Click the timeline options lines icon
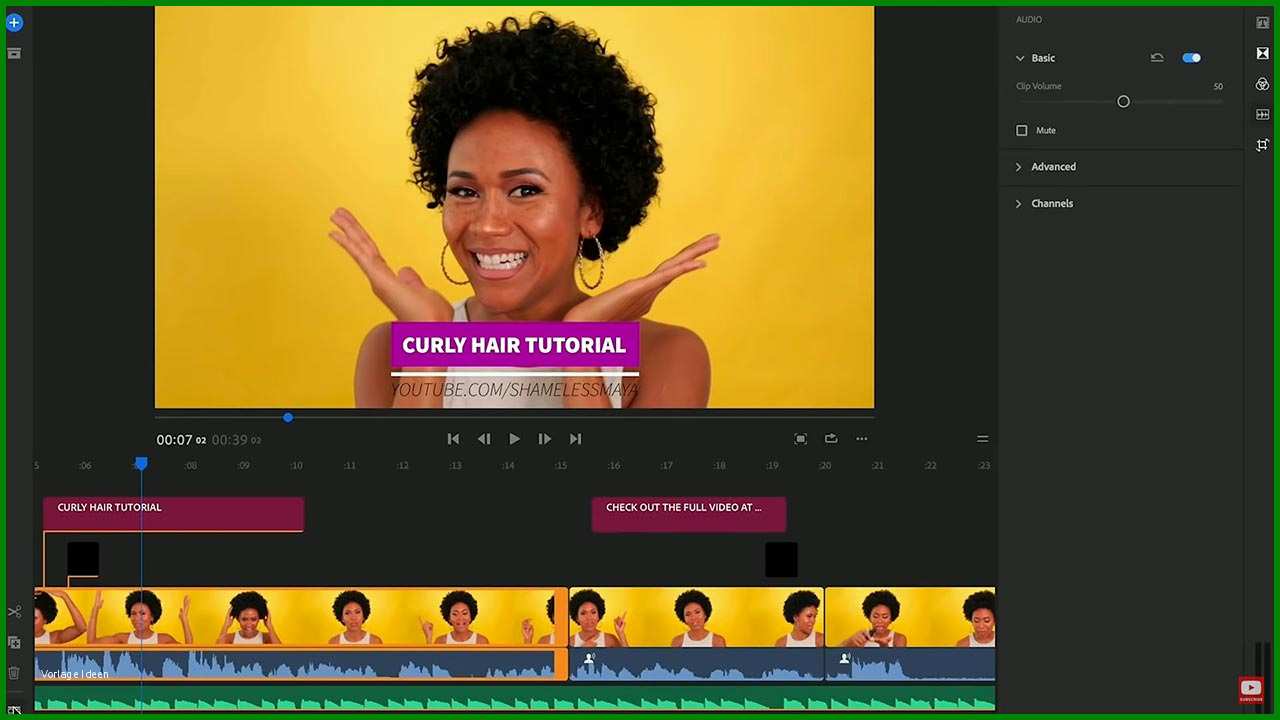Image resolution: width=1280 pixels, height=720 pixels. pyautogui.click(x=982, y=439)
